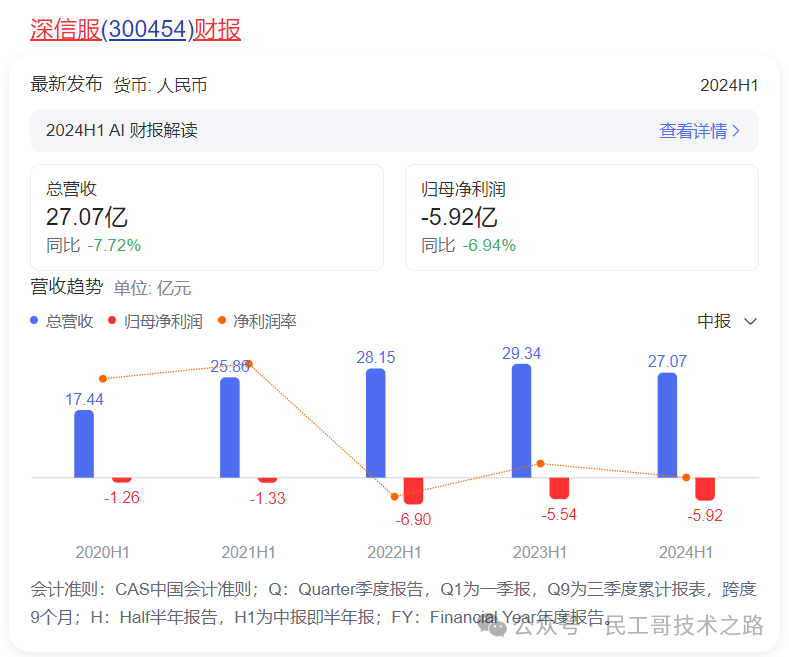Click the 2024H1 red net profit bar

[705, 489]
